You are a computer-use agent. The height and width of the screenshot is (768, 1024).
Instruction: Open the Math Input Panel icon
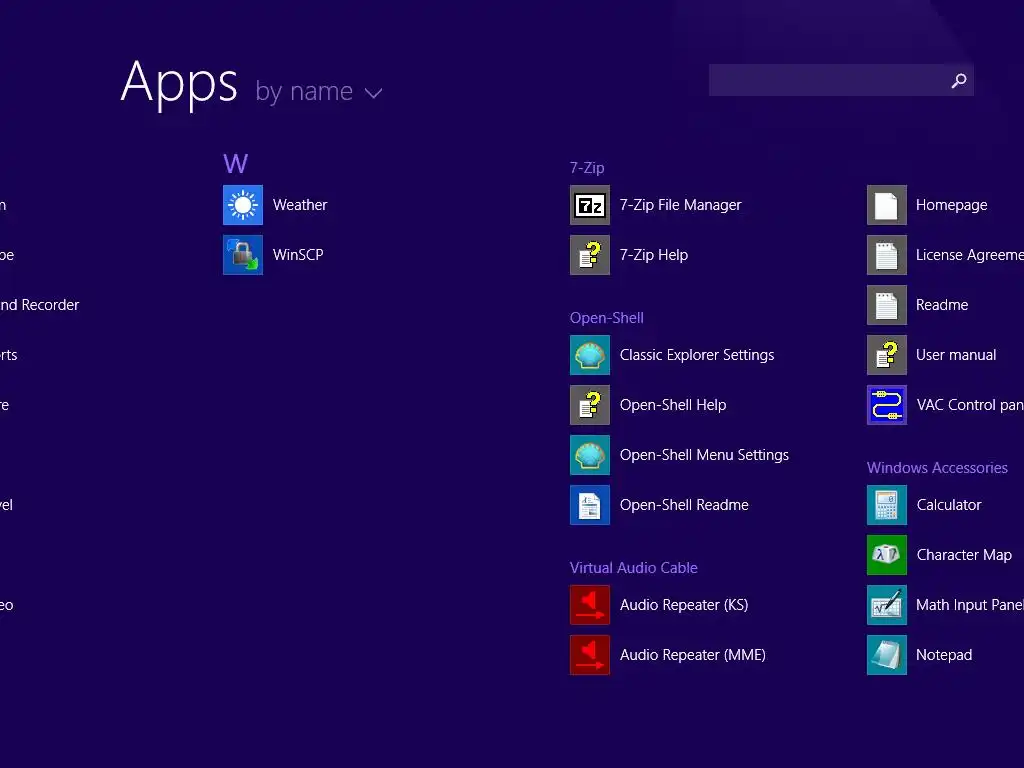click(x=887, y=605)
